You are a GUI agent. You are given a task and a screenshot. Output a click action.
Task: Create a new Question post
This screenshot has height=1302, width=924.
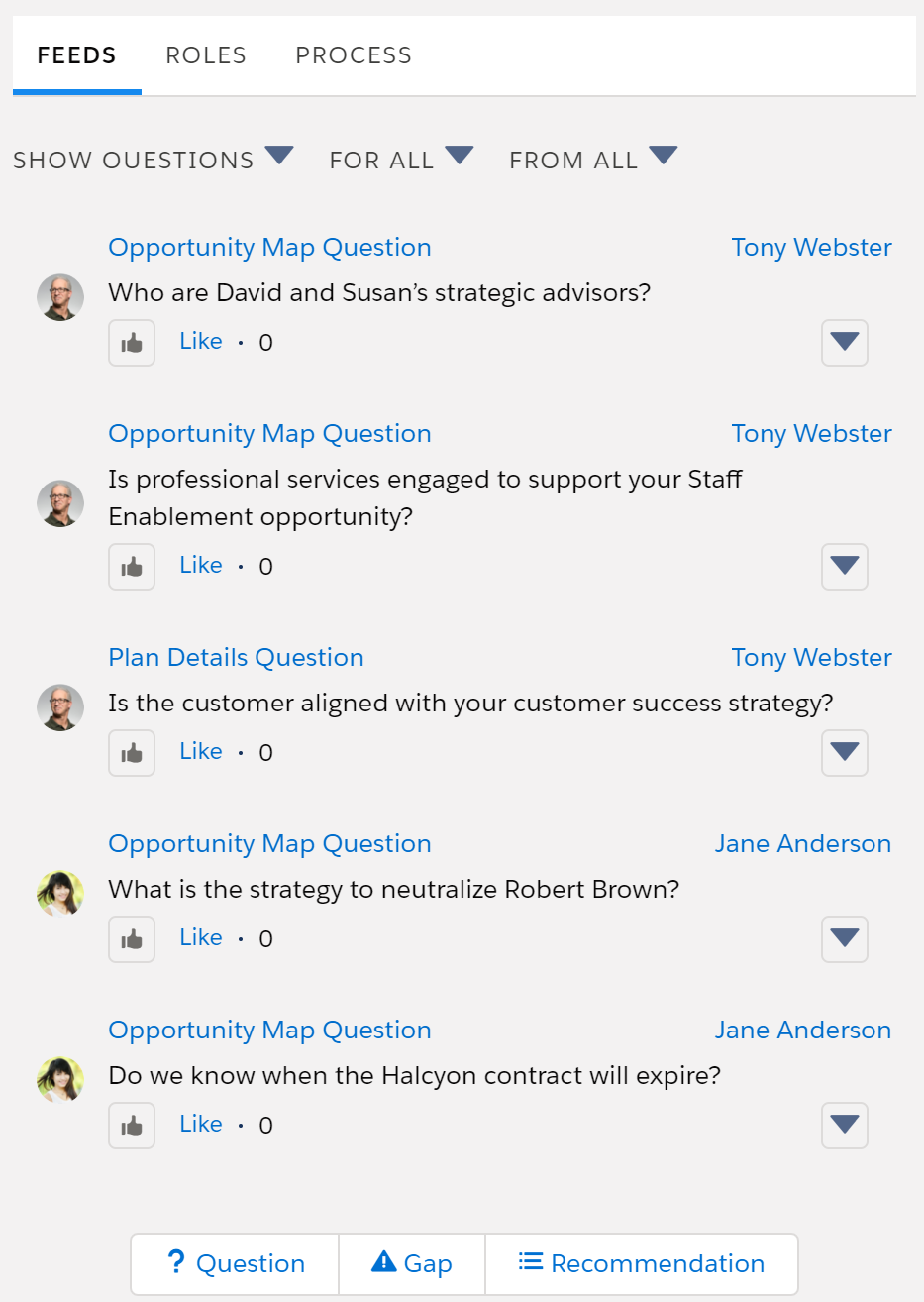(236, 1263)
